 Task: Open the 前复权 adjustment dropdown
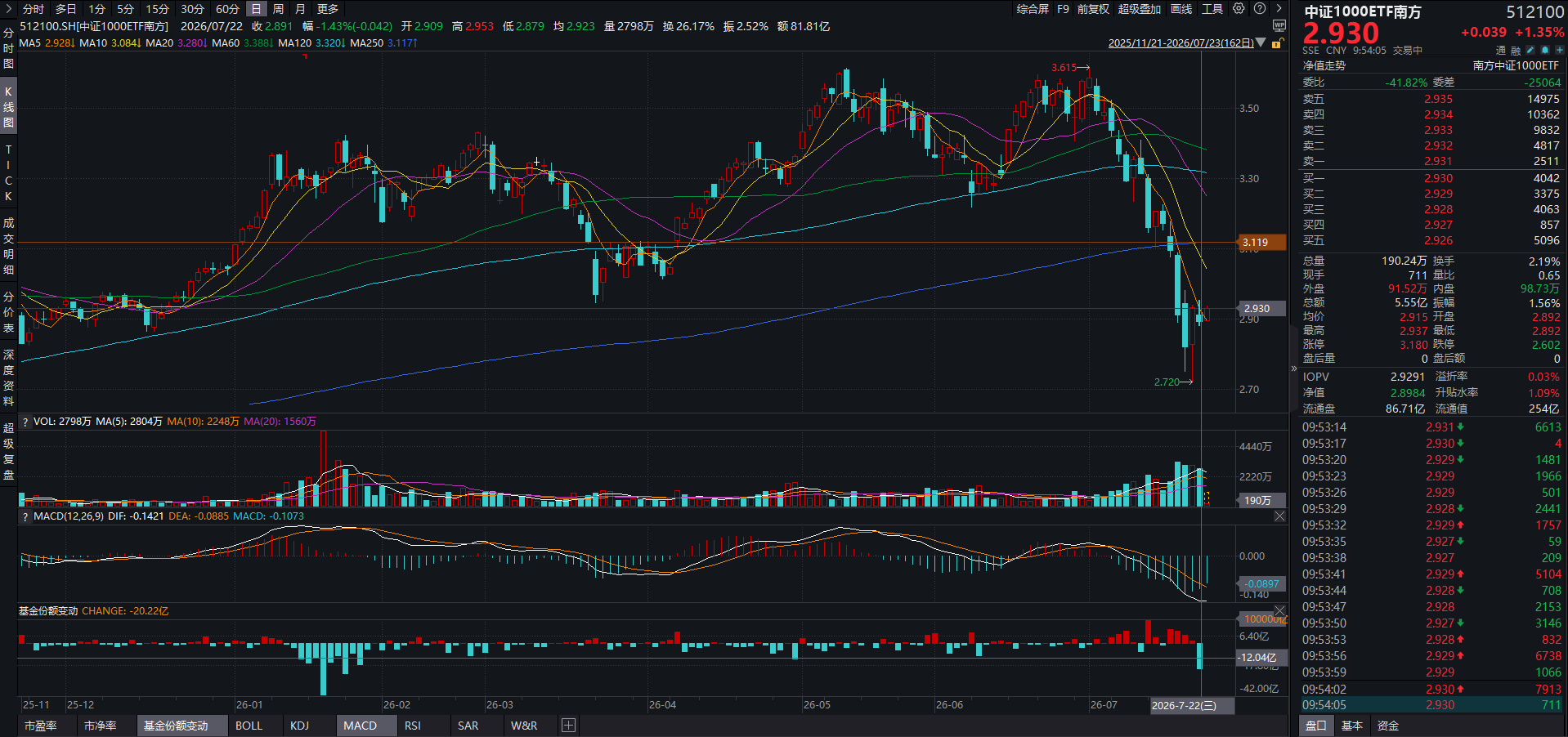(x=1093, y=9)
